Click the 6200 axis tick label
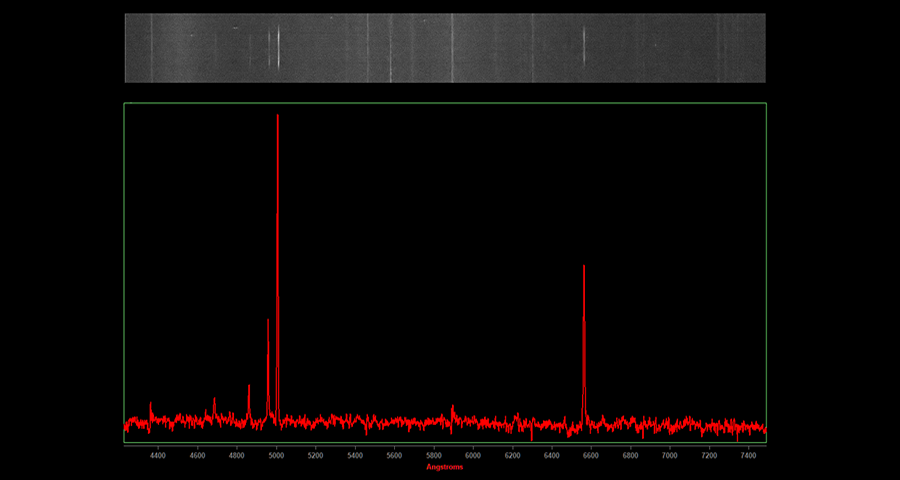900x480 pixels. (512, 455)
